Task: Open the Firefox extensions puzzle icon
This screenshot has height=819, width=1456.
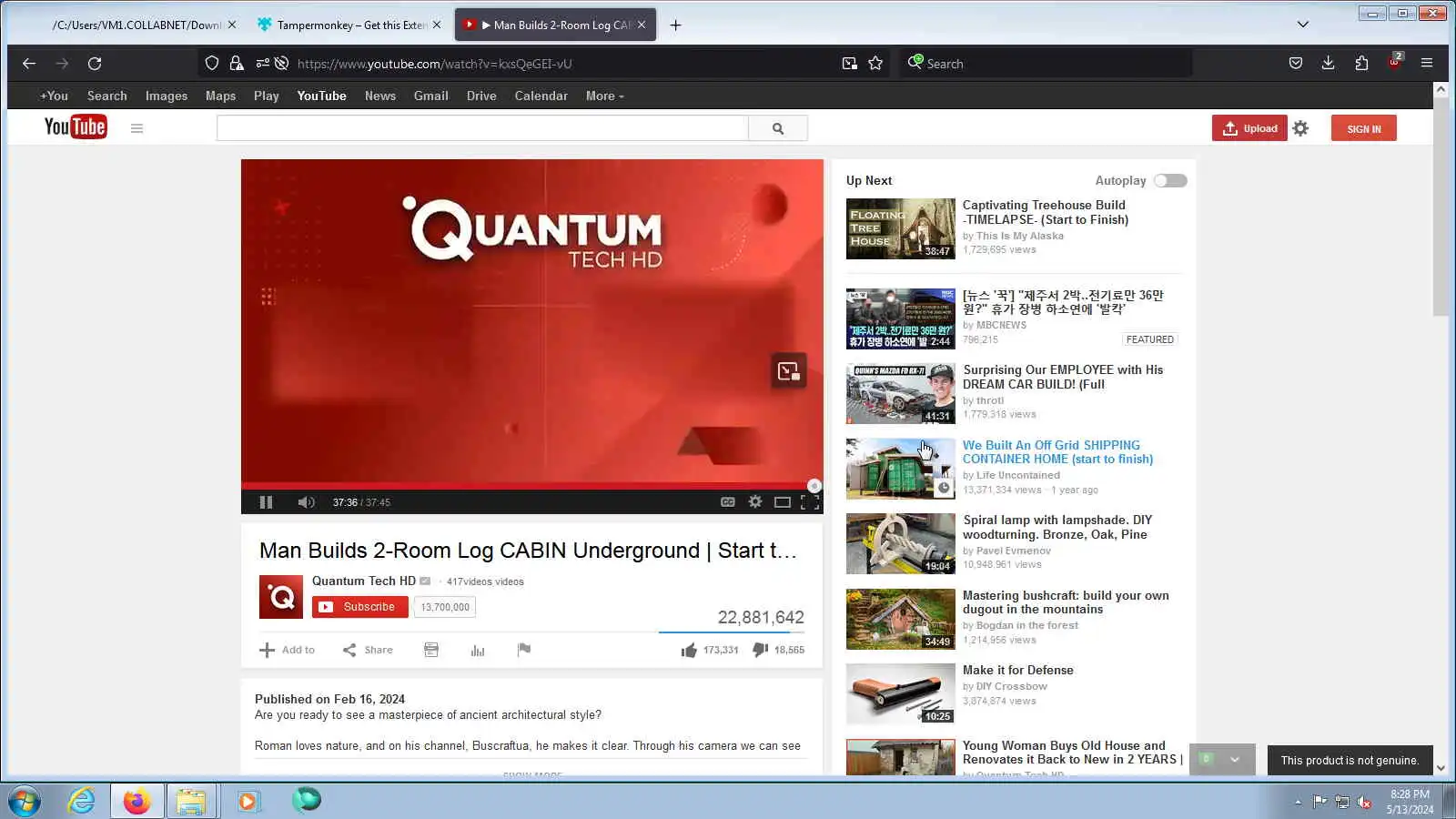Action: pos(1361,64)
